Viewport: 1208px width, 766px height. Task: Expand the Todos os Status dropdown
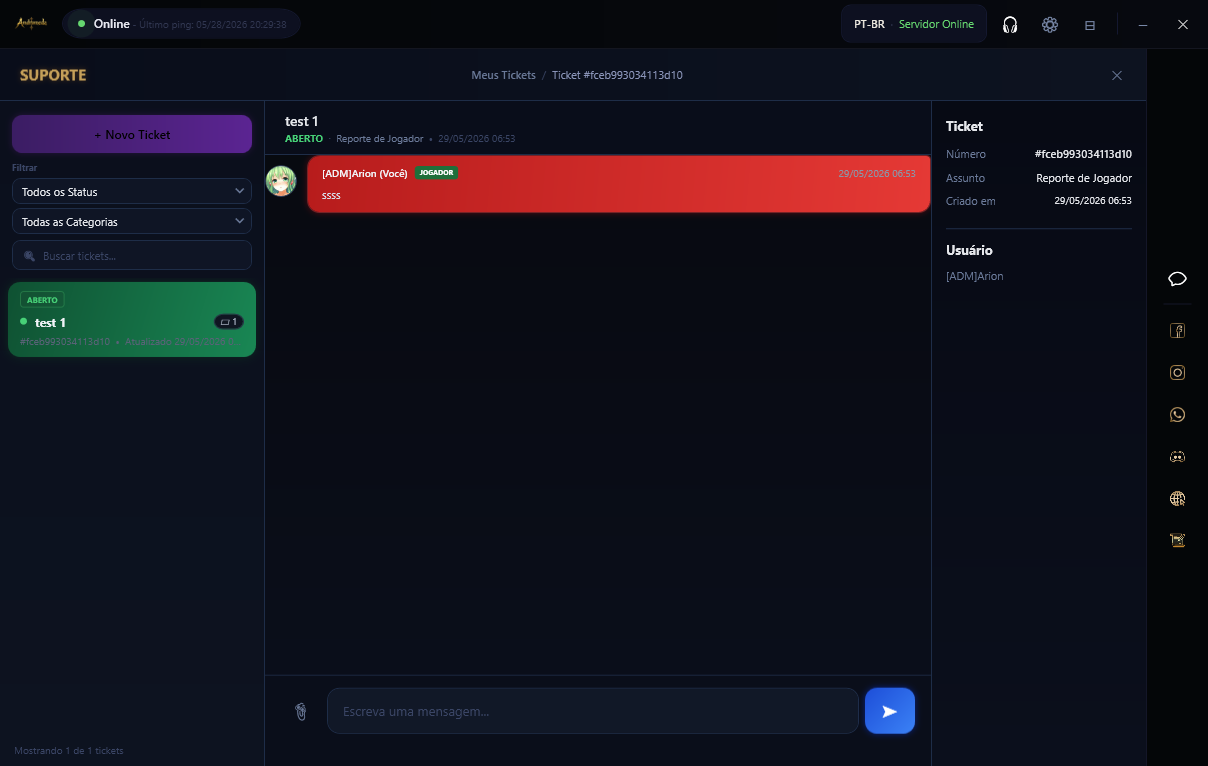tap(132, 191)
